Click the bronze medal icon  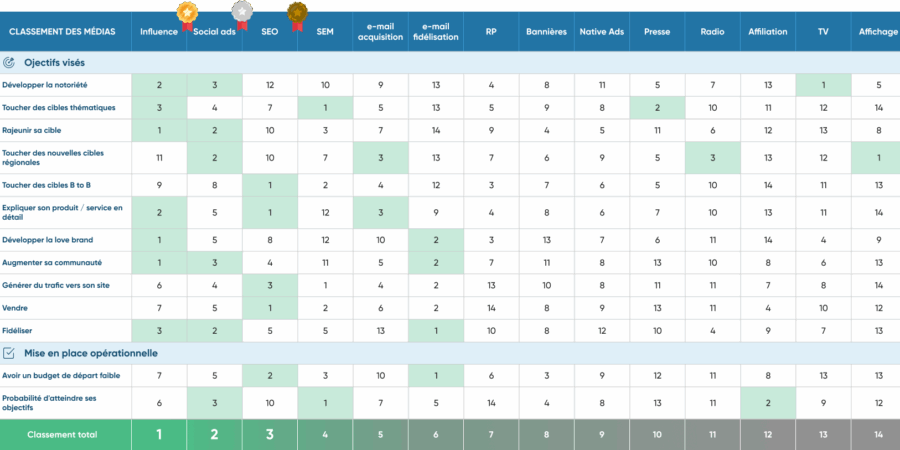point(297,13)
